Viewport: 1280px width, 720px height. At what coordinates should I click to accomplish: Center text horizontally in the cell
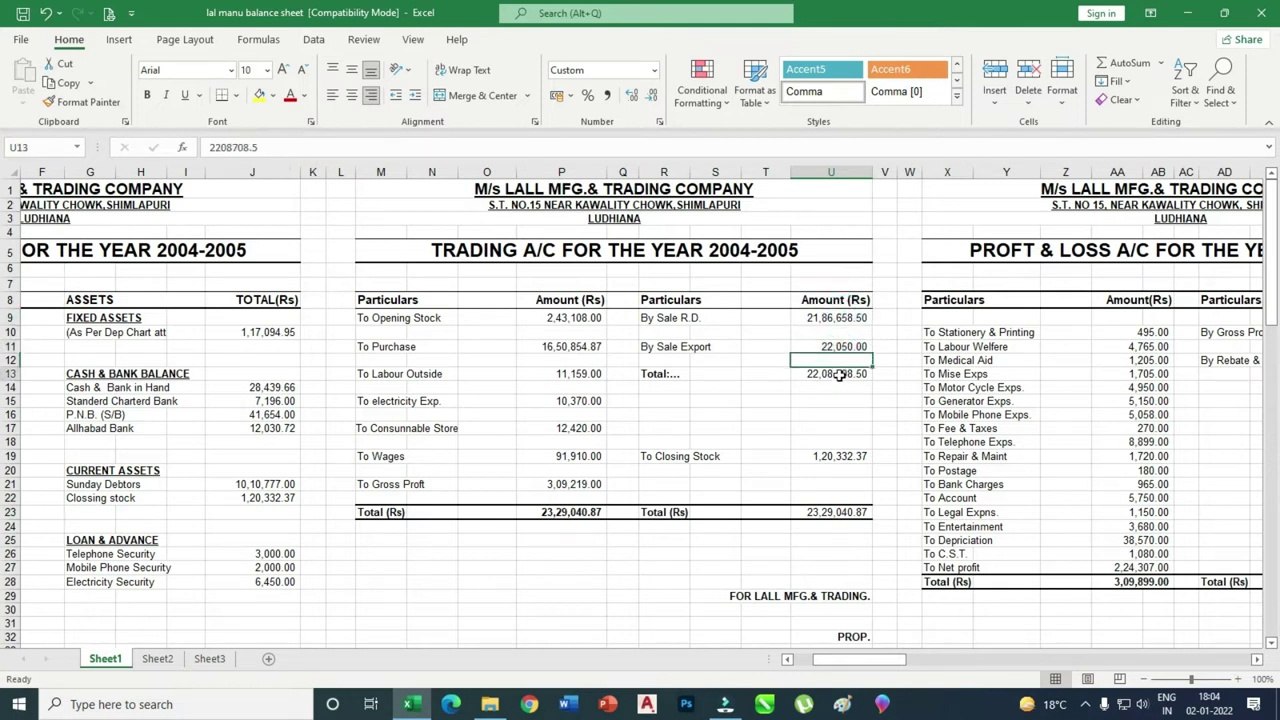click(x=351, y=95)
